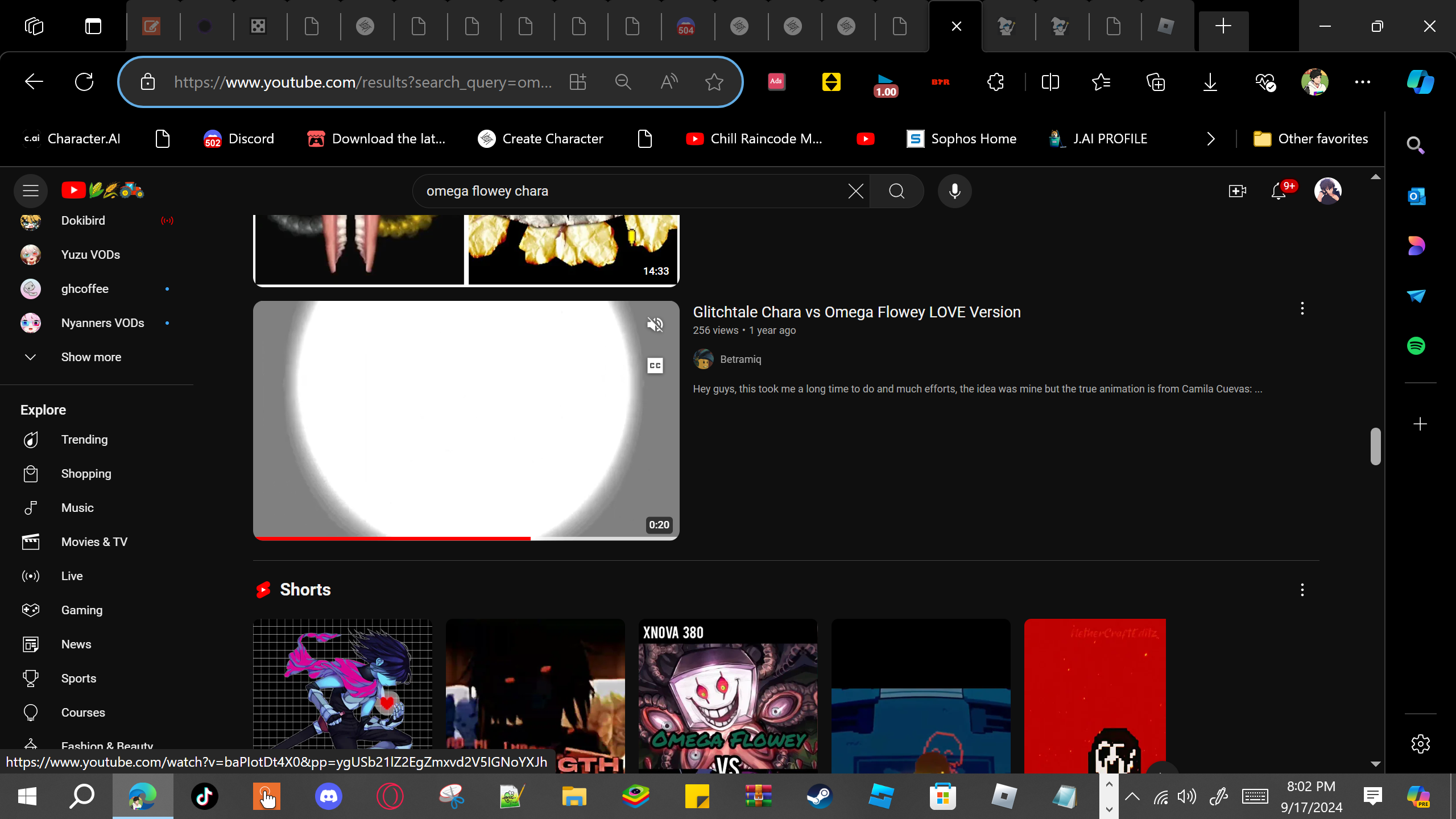The image size is (1456, 819).
Task: Open the YouTube notifications bell
Action: pos(1279,191)
